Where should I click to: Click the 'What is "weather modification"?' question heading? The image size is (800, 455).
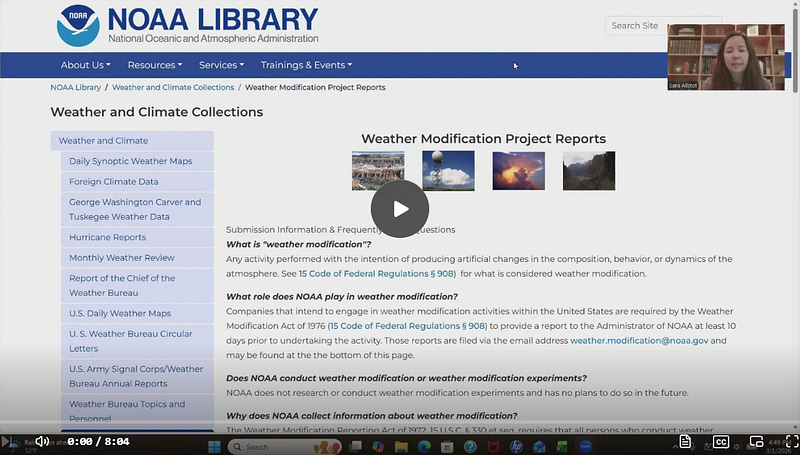(x=298, y=244)
